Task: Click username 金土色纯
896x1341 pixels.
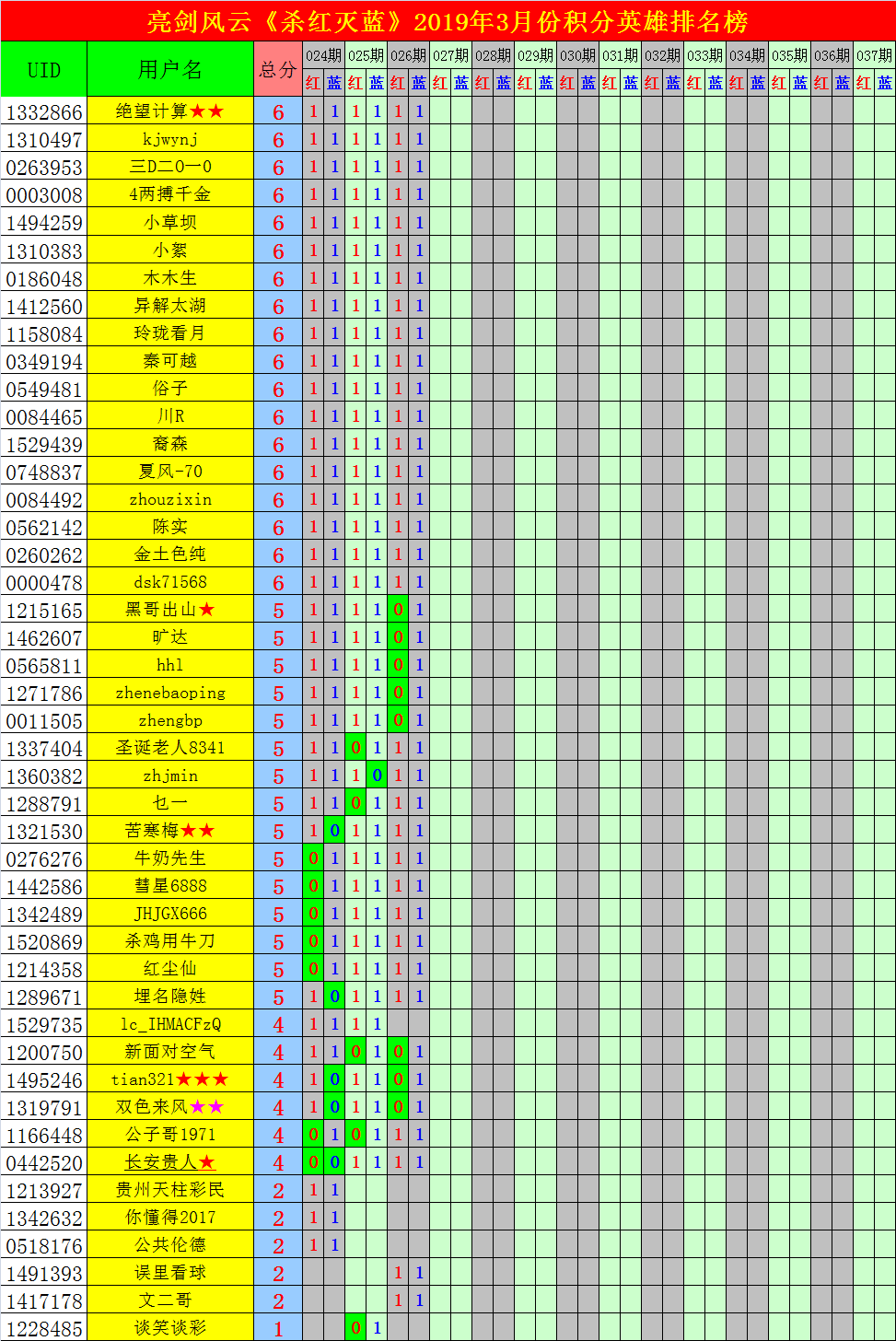Action: [x=170, y=554]
